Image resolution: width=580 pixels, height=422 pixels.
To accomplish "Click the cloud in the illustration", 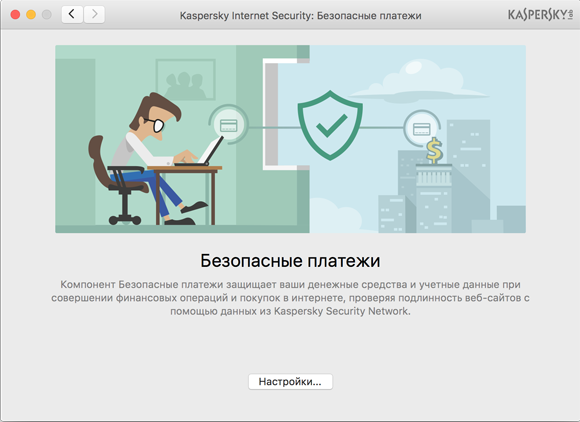I will [420, 83].
